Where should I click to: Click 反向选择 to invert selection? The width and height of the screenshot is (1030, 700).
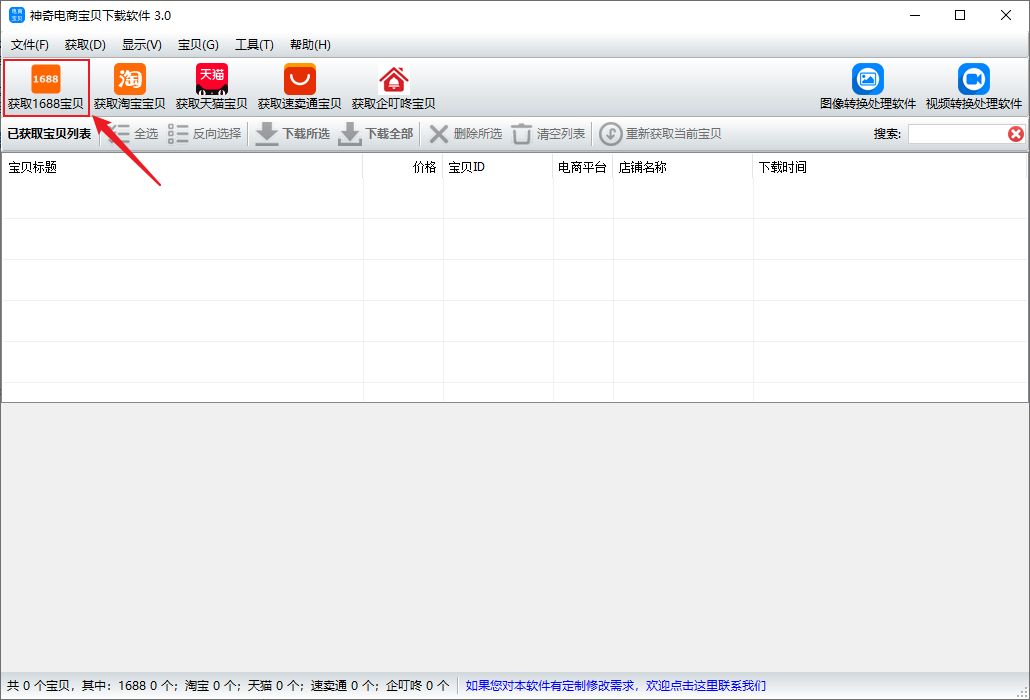[x=205, y=134]
